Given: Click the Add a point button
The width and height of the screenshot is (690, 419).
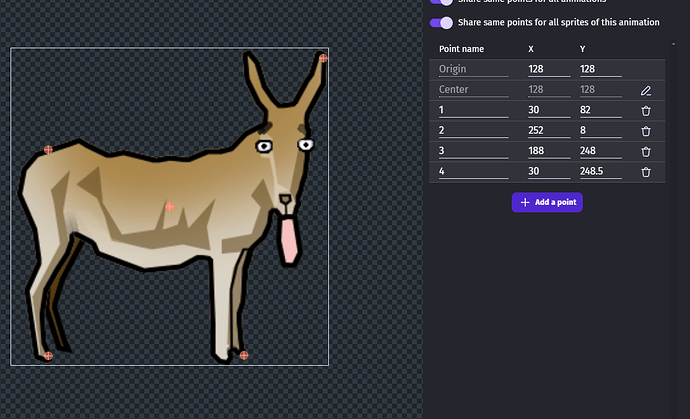Looking at the screenshot, I should coord(547,202).
